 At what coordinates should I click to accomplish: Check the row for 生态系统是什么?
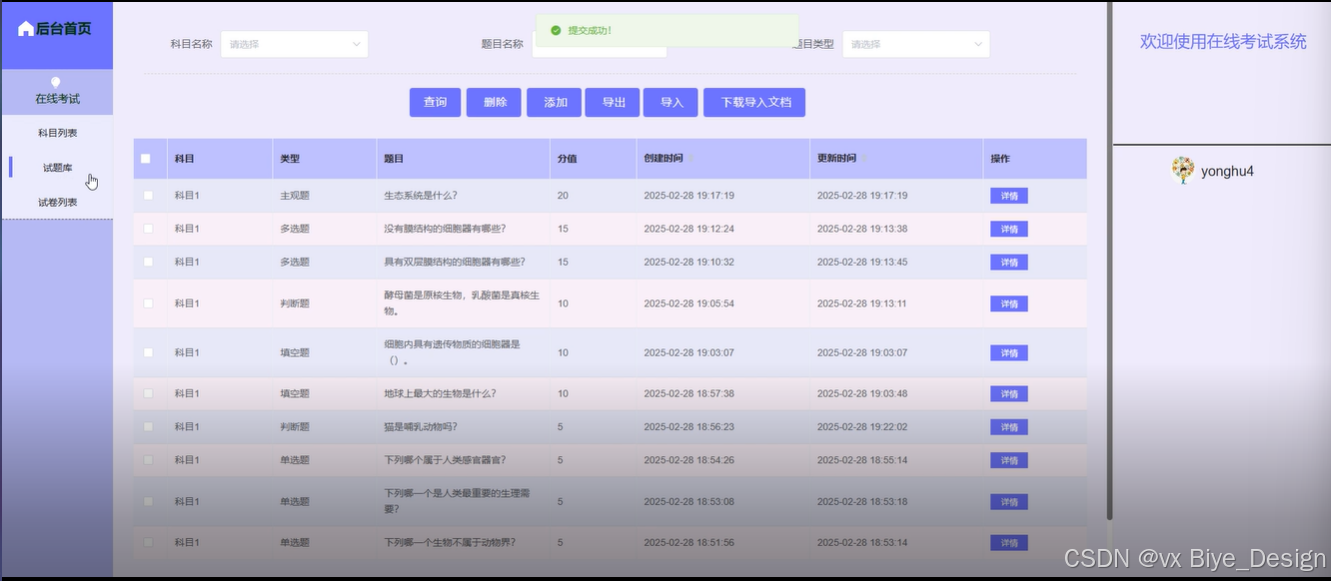click(148, 195)
